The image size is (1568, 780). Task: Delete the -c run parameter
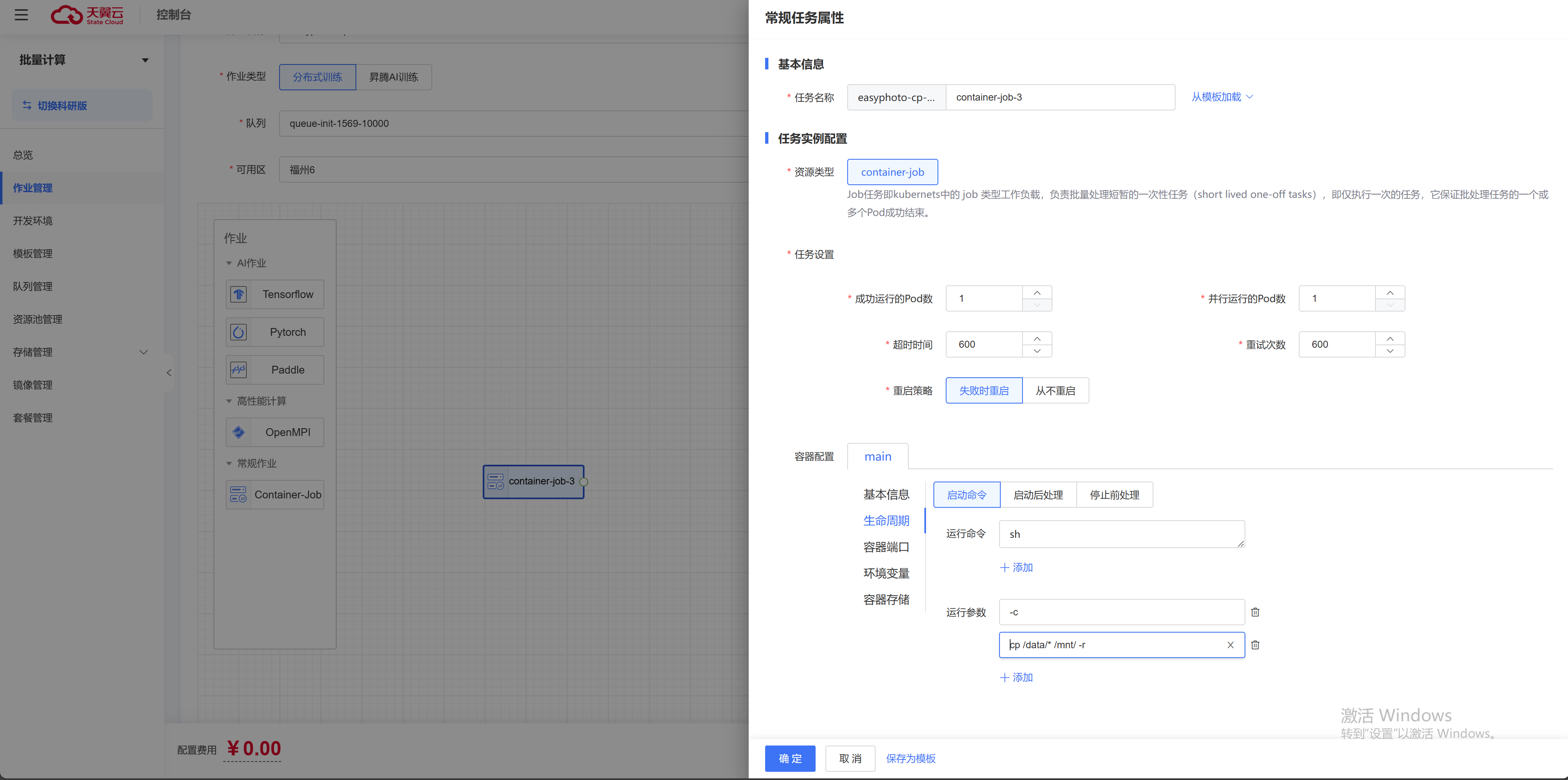tap(1255, 613)
